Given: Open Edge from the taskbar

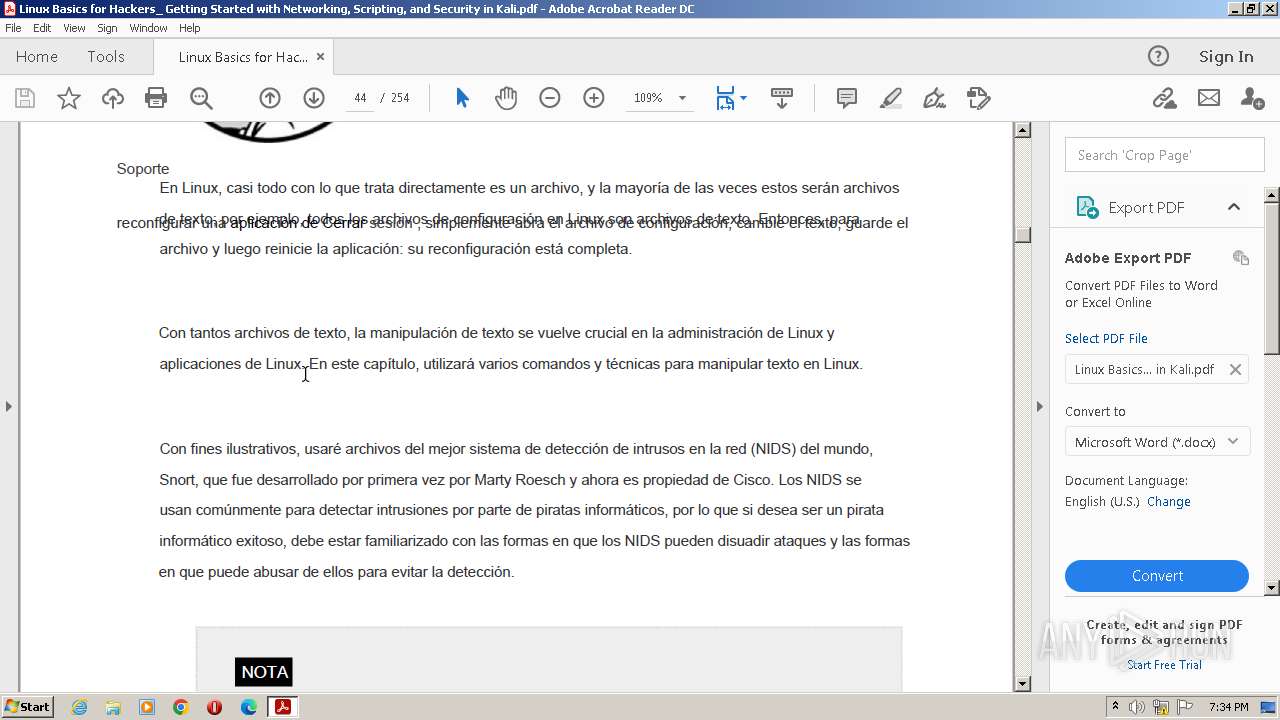Looking at the screenshot, I should (248, 707).
